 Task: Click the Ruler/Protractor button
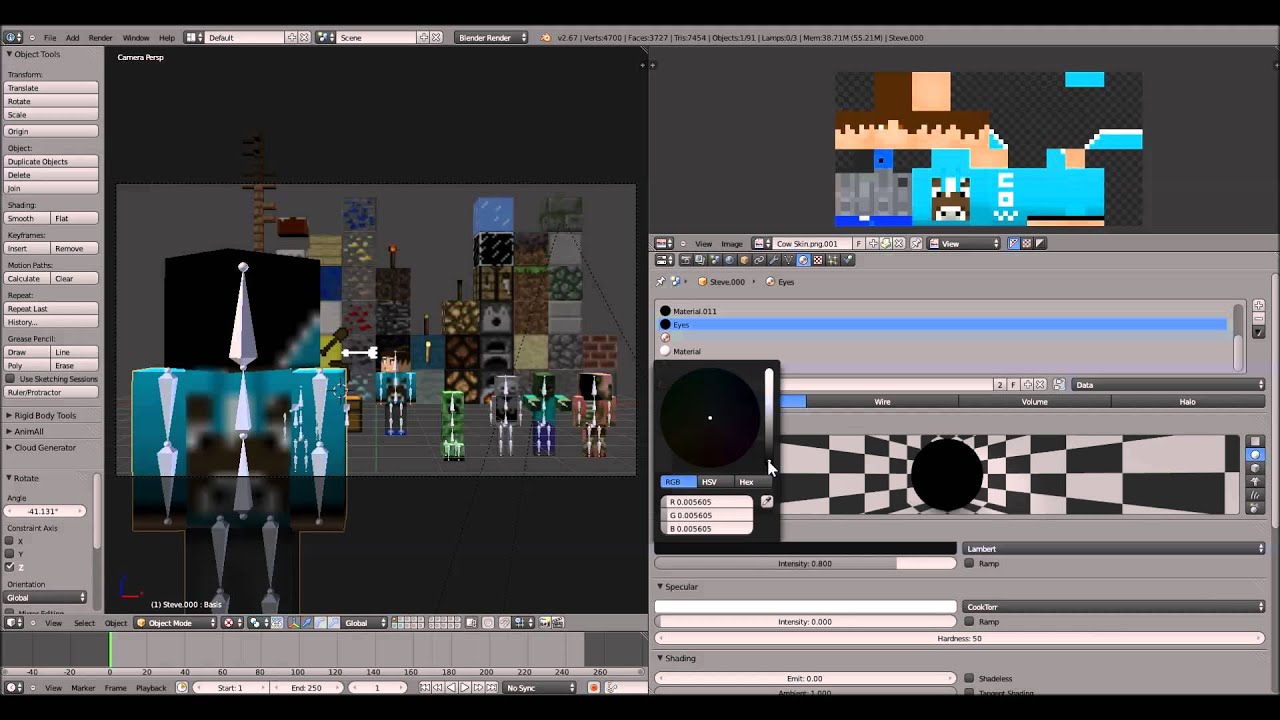pyautogui.click(x=51, y=393)
